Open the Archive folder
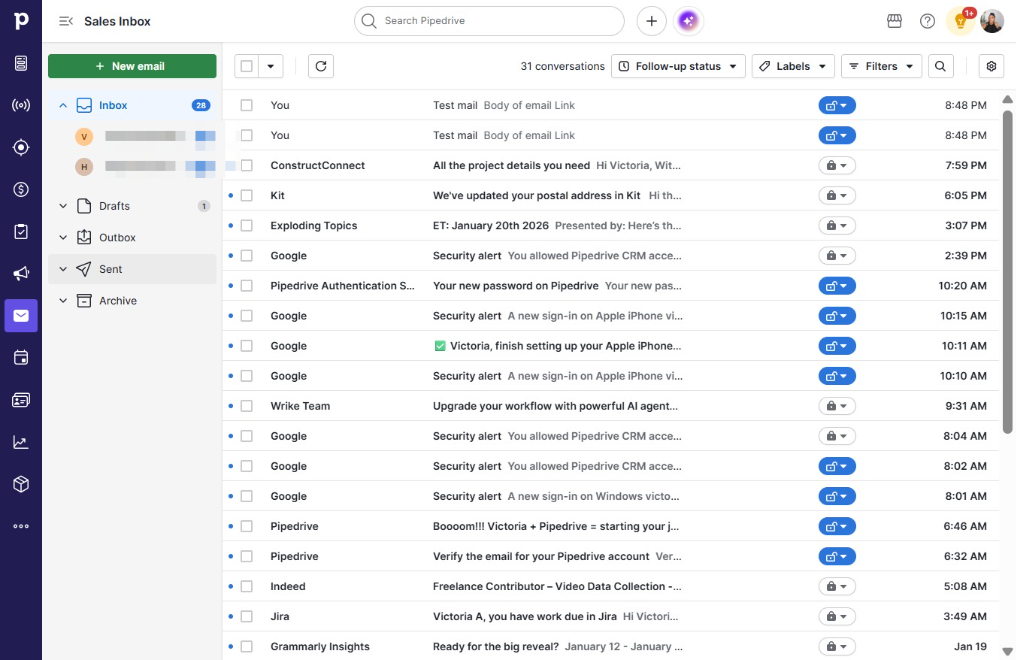 coord(132,301)
